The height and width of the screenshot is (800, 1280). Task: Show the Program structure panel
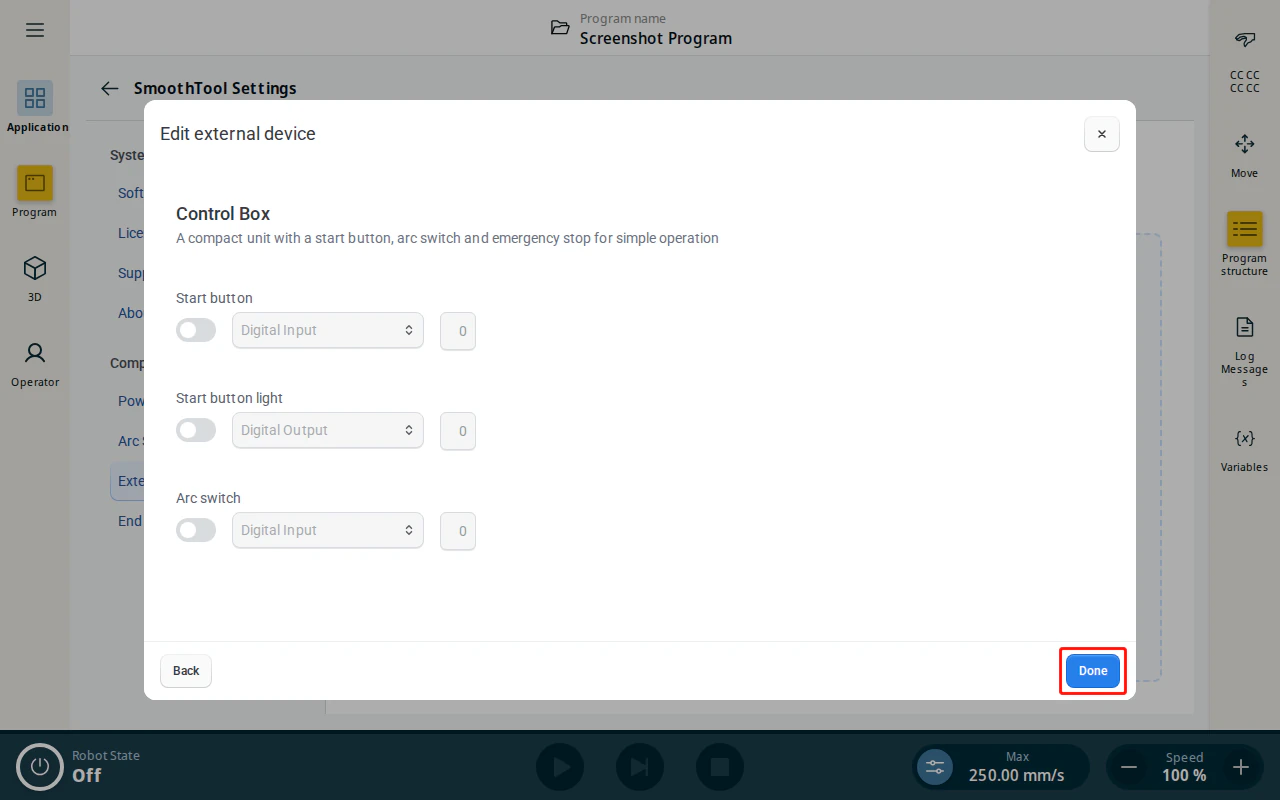pos(1245,243)
